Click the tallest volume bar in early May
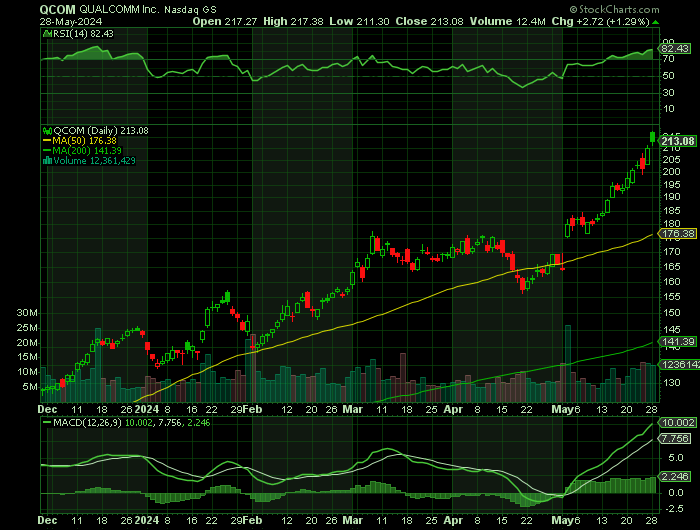The height and width of the screenshot is (530, 700). (x=568, y=364)
